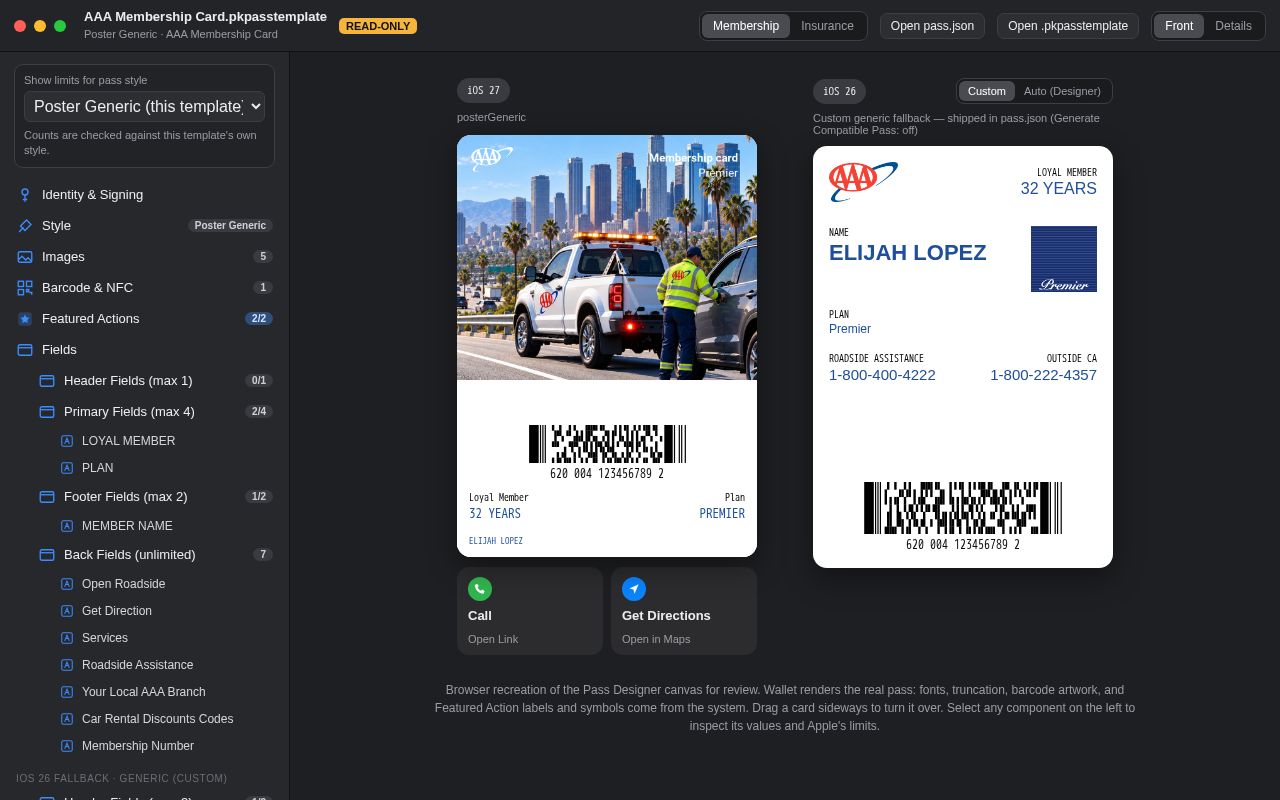Screen dimensions: 1280x800
Task: Switch to the Membership pass
Action: pyautogui.click(x=746, y=26)
